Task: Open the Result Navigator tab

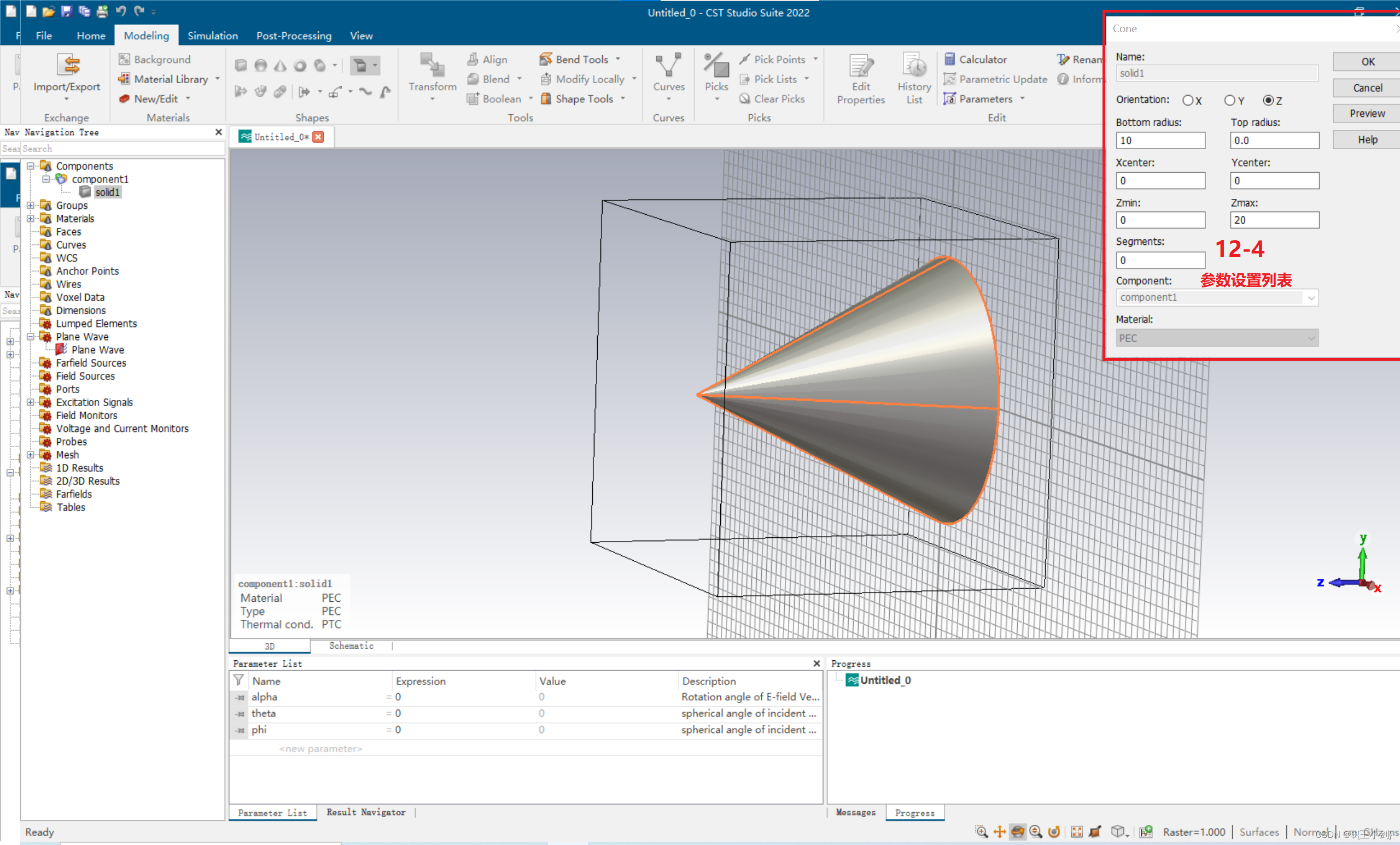Action: 366,812
